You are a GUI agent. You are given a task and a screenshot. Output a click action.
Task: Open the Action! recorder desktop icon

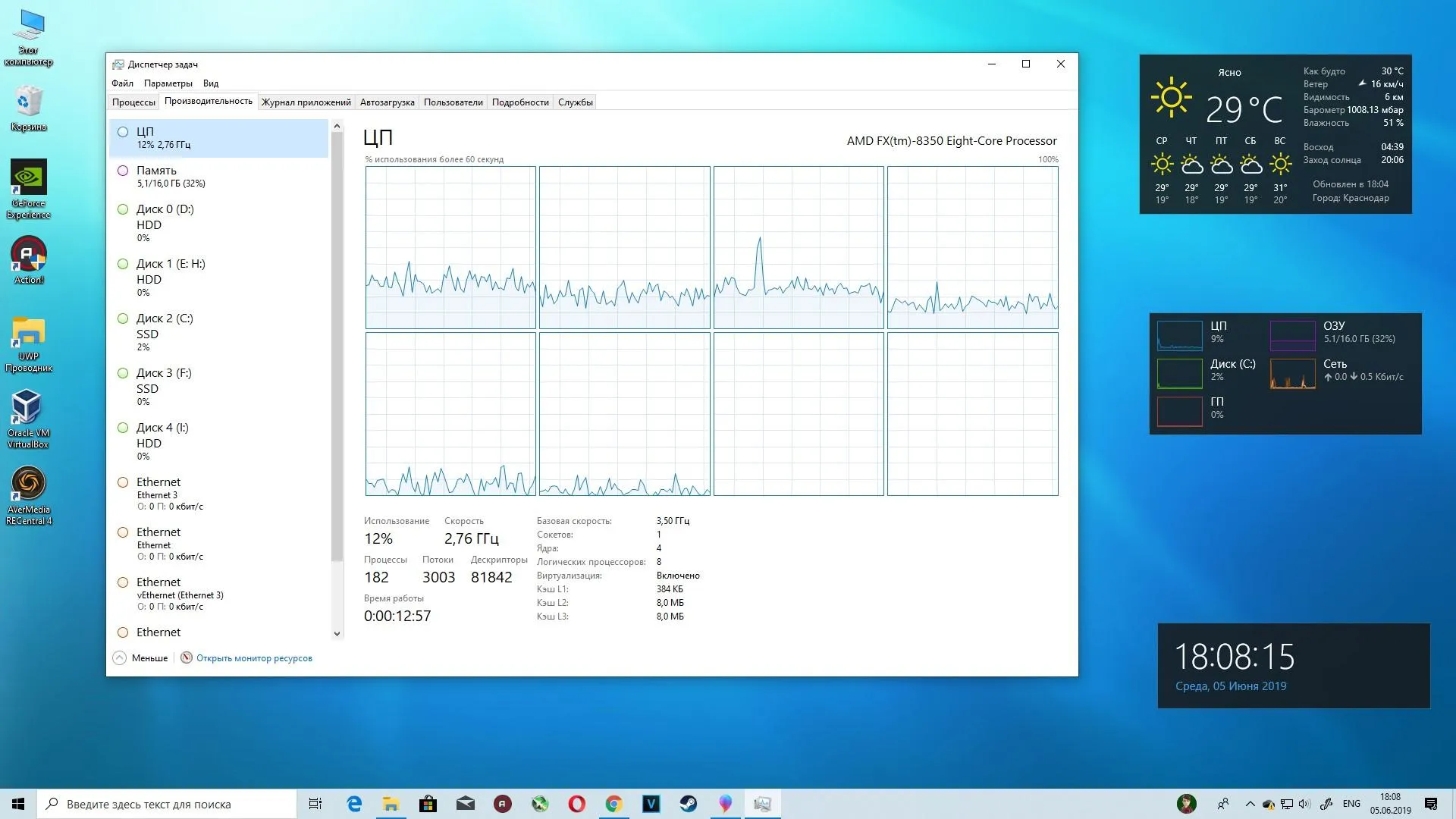tap(28, 259)
